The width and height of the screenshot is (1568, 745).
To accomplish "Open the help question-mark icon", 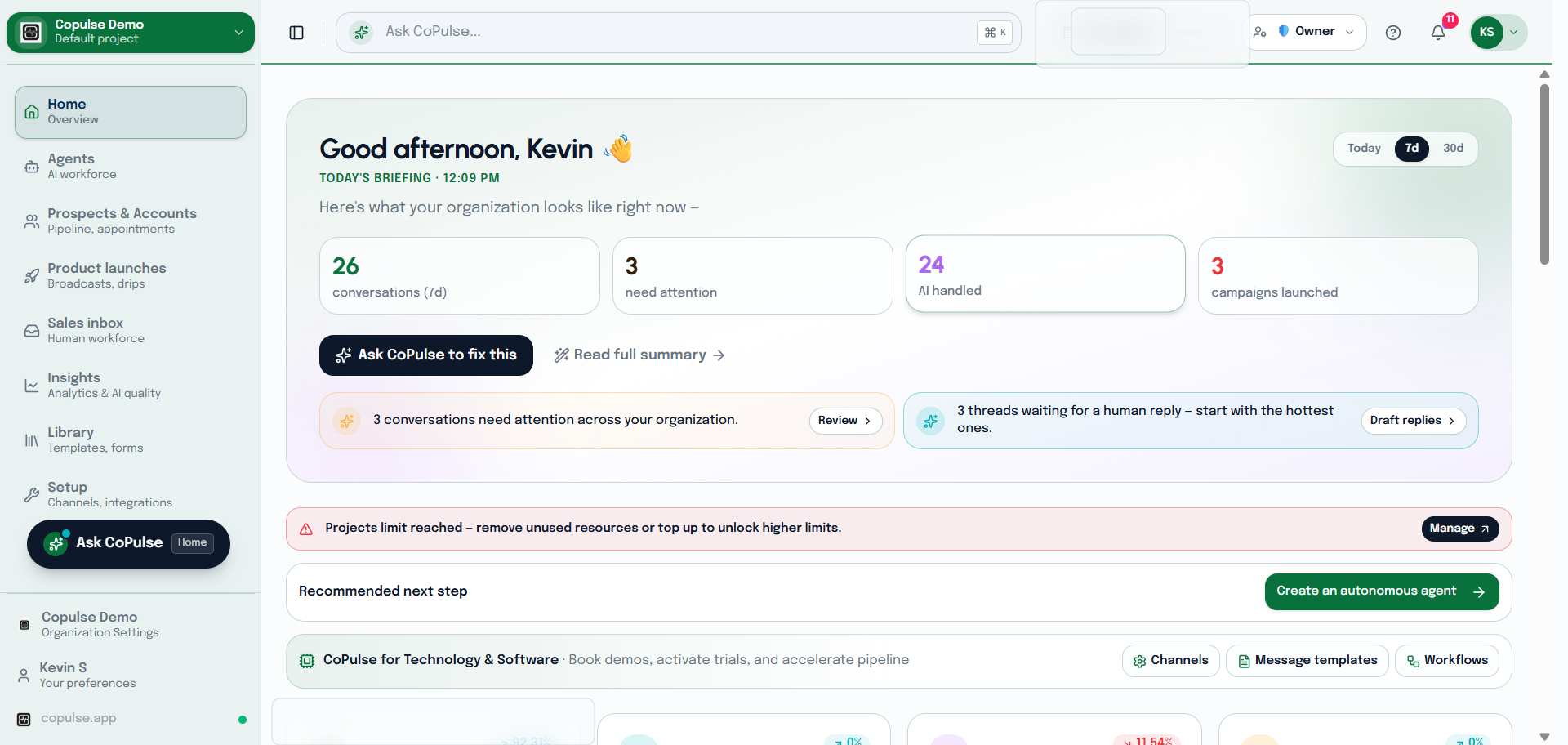I will [1393, 33].
